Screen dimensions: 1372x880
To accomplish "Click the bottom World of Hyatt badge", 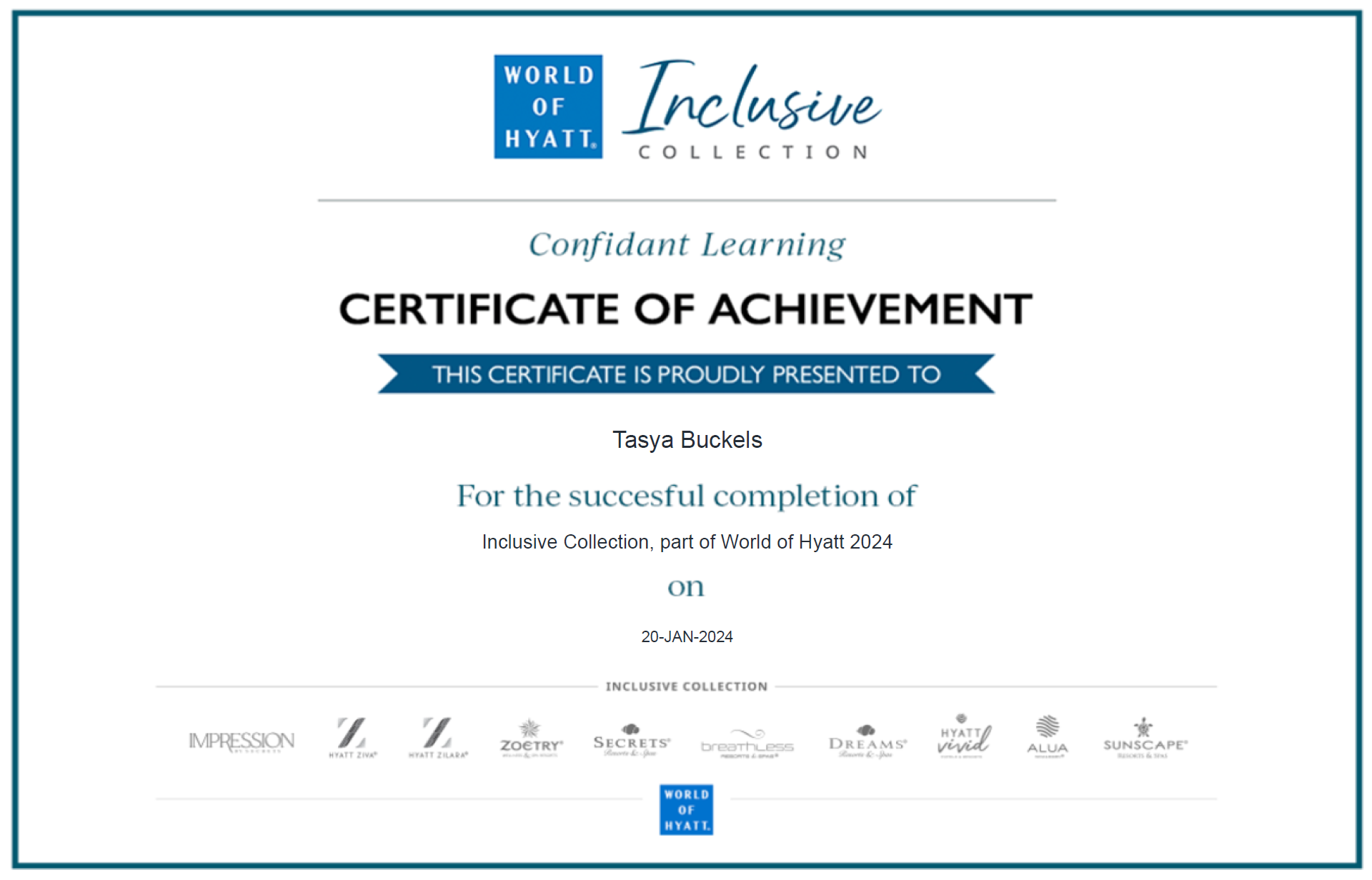I will tap(685, 811).
